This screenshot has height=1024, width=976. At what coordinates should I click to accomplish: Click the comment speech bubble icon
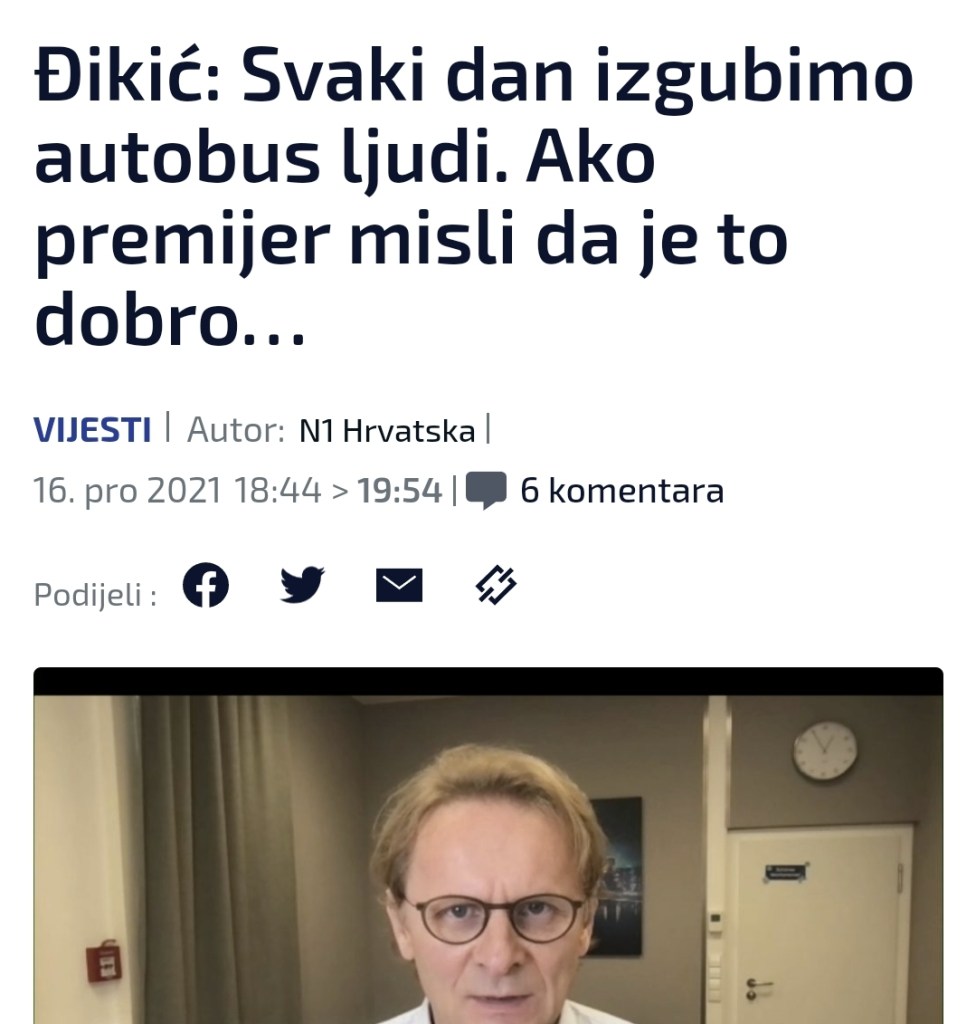[485, 490]
